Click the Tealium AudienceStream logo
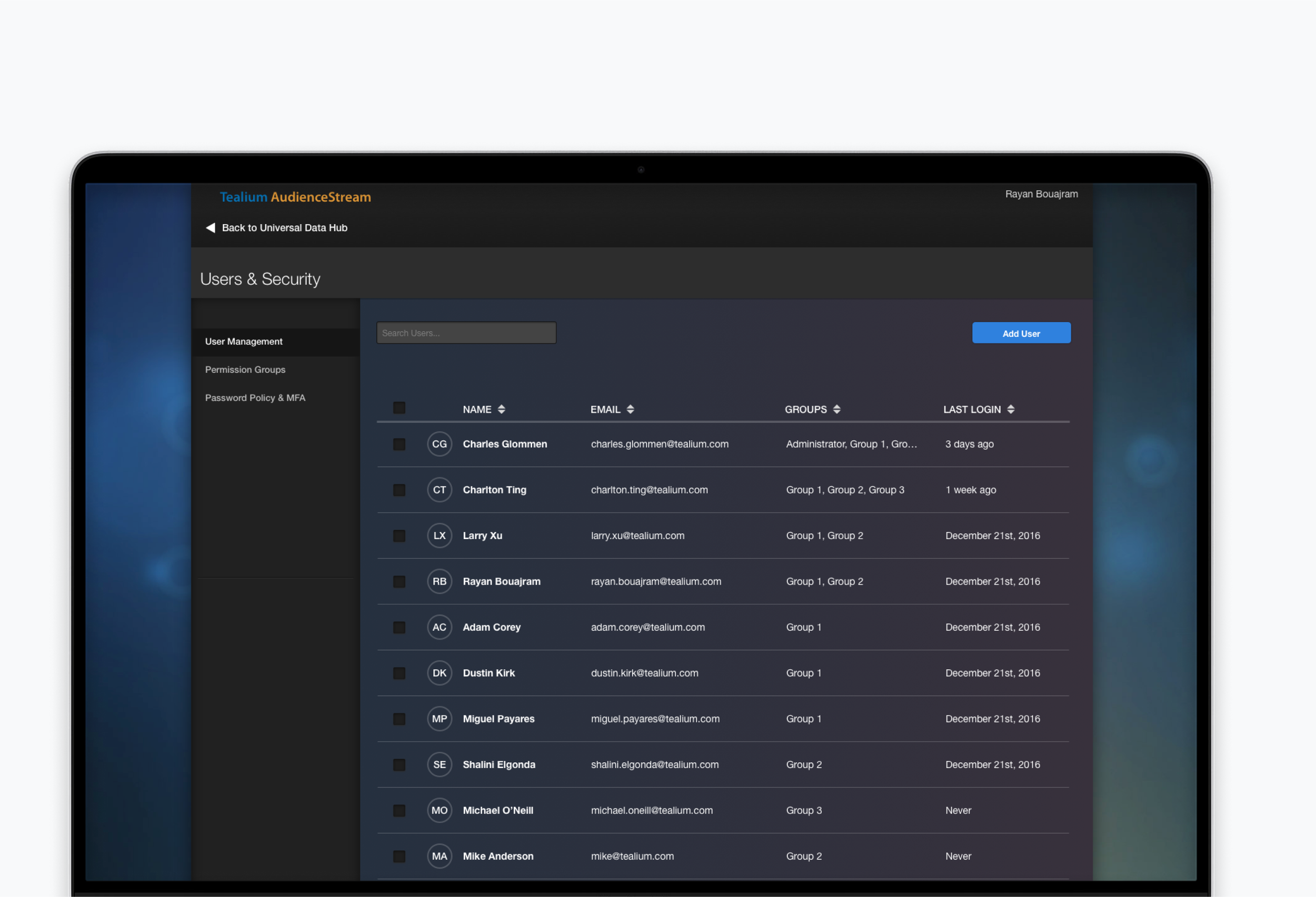 [295, 197]
